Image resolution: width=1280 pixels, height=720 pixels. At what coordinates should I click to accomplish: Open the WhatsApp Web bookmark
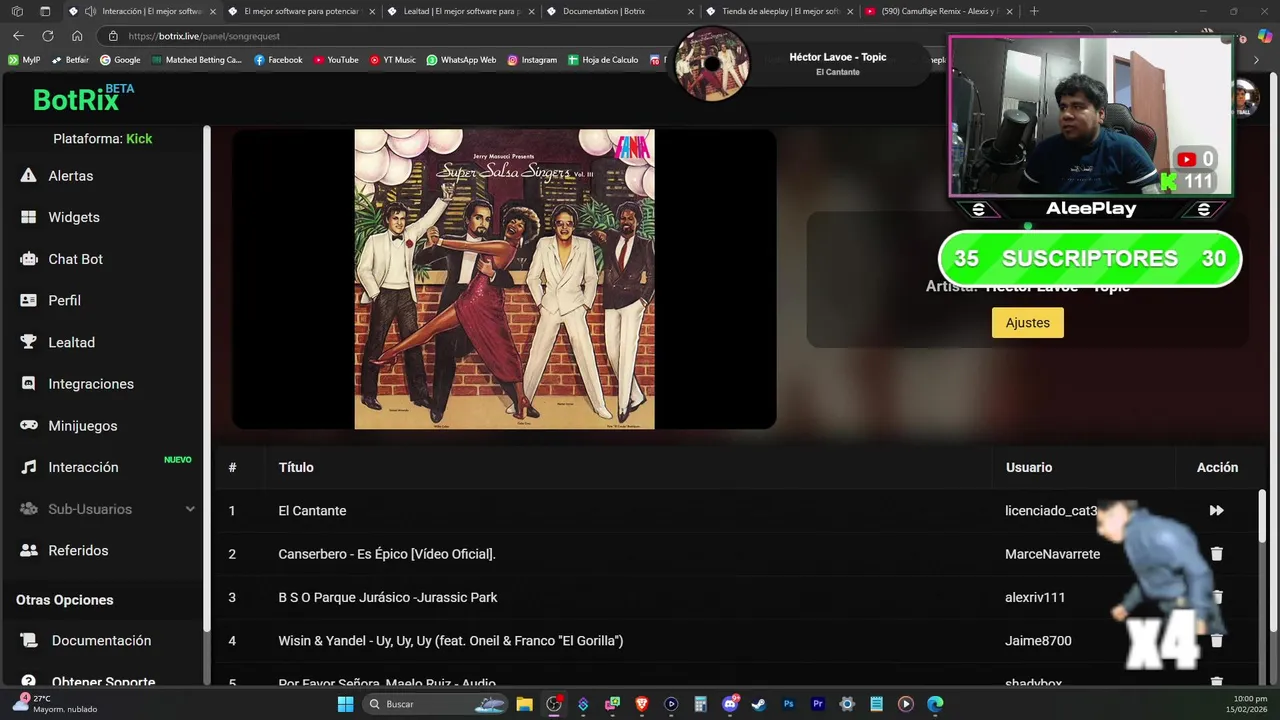point(461,60)
